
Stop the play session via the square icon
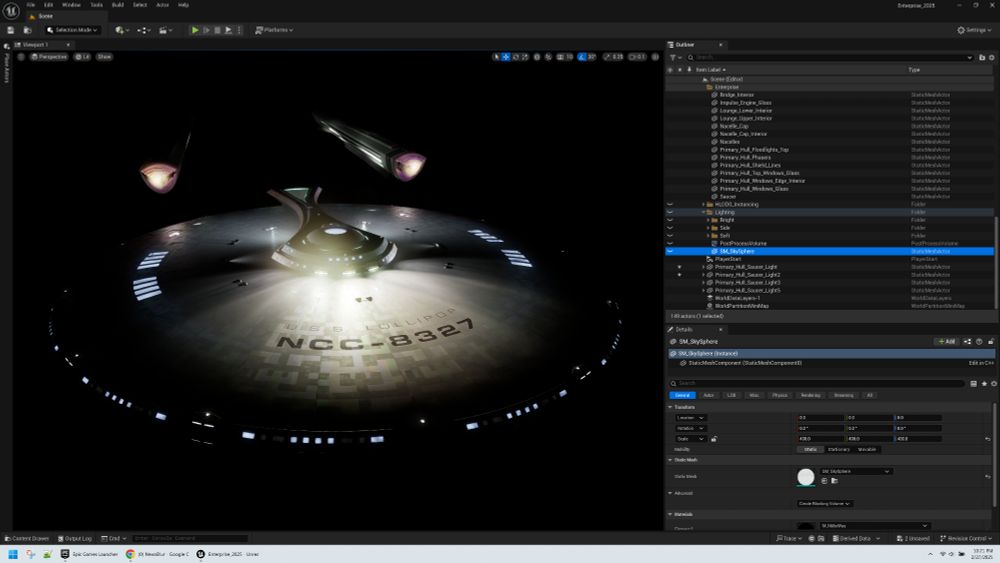[217, 30]
